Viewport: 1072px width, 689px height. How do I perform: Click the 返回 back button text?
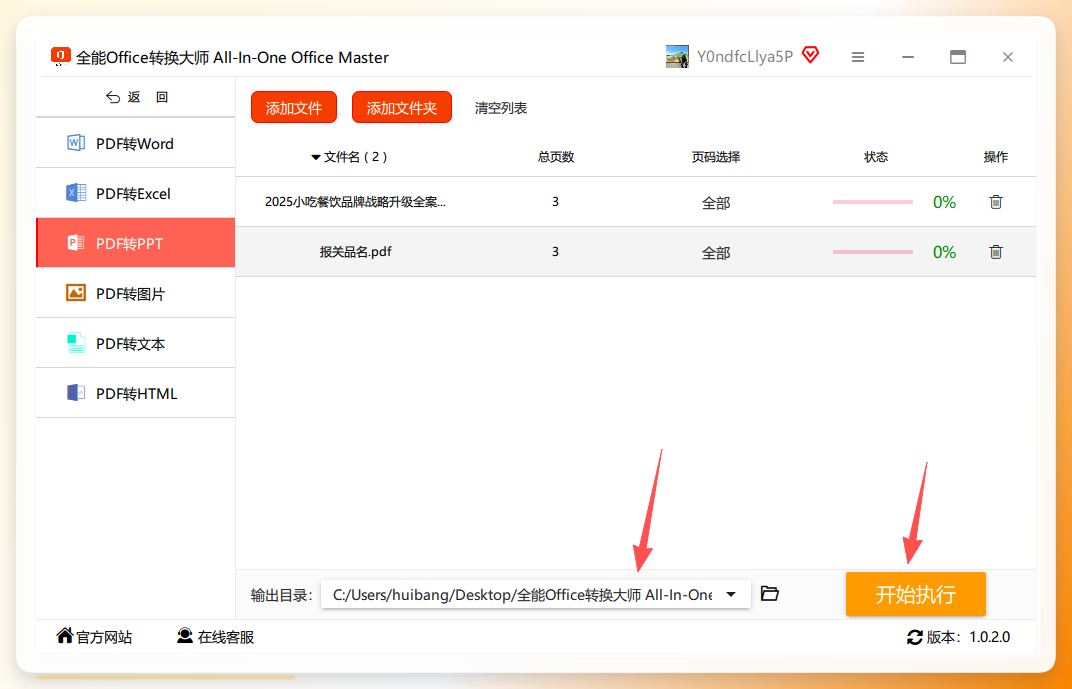[147, 97]
